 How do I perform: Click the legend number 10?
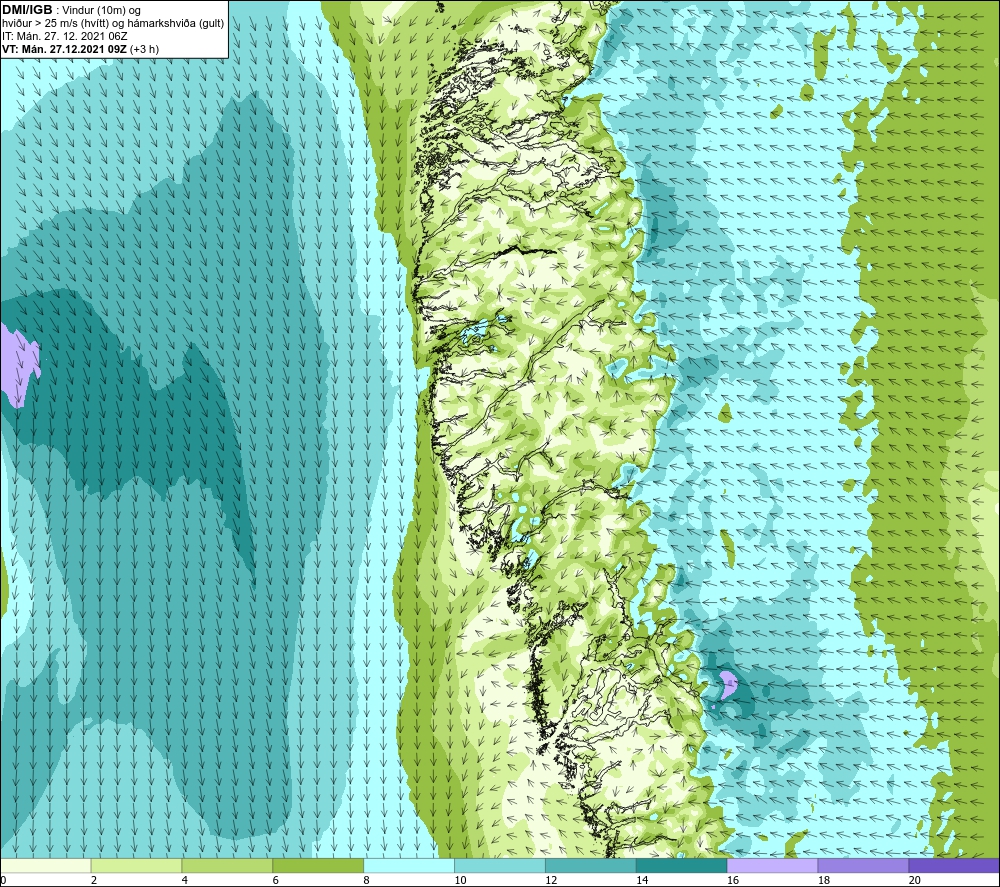(x=460, y=881)
